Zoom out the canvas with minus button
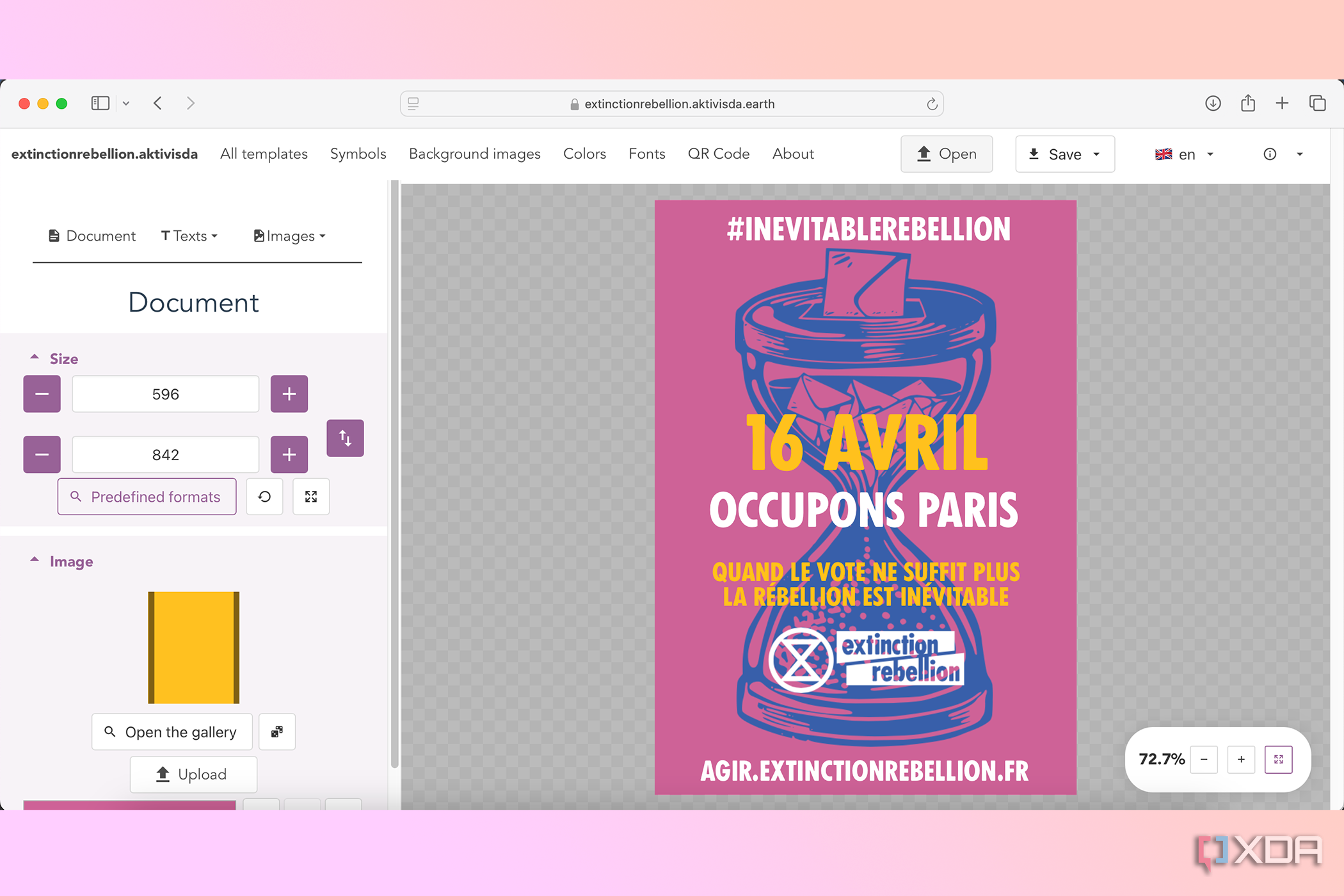 coord(1204,760)
